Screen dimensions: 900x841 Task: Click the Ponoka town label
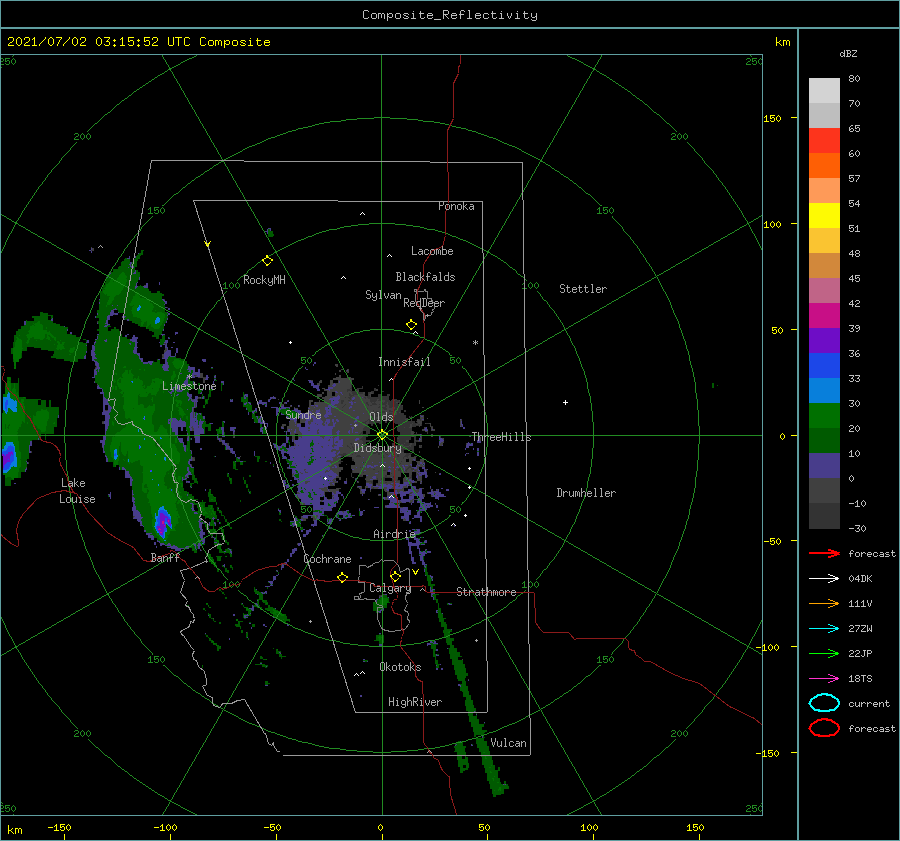click(x=456, y=206)
